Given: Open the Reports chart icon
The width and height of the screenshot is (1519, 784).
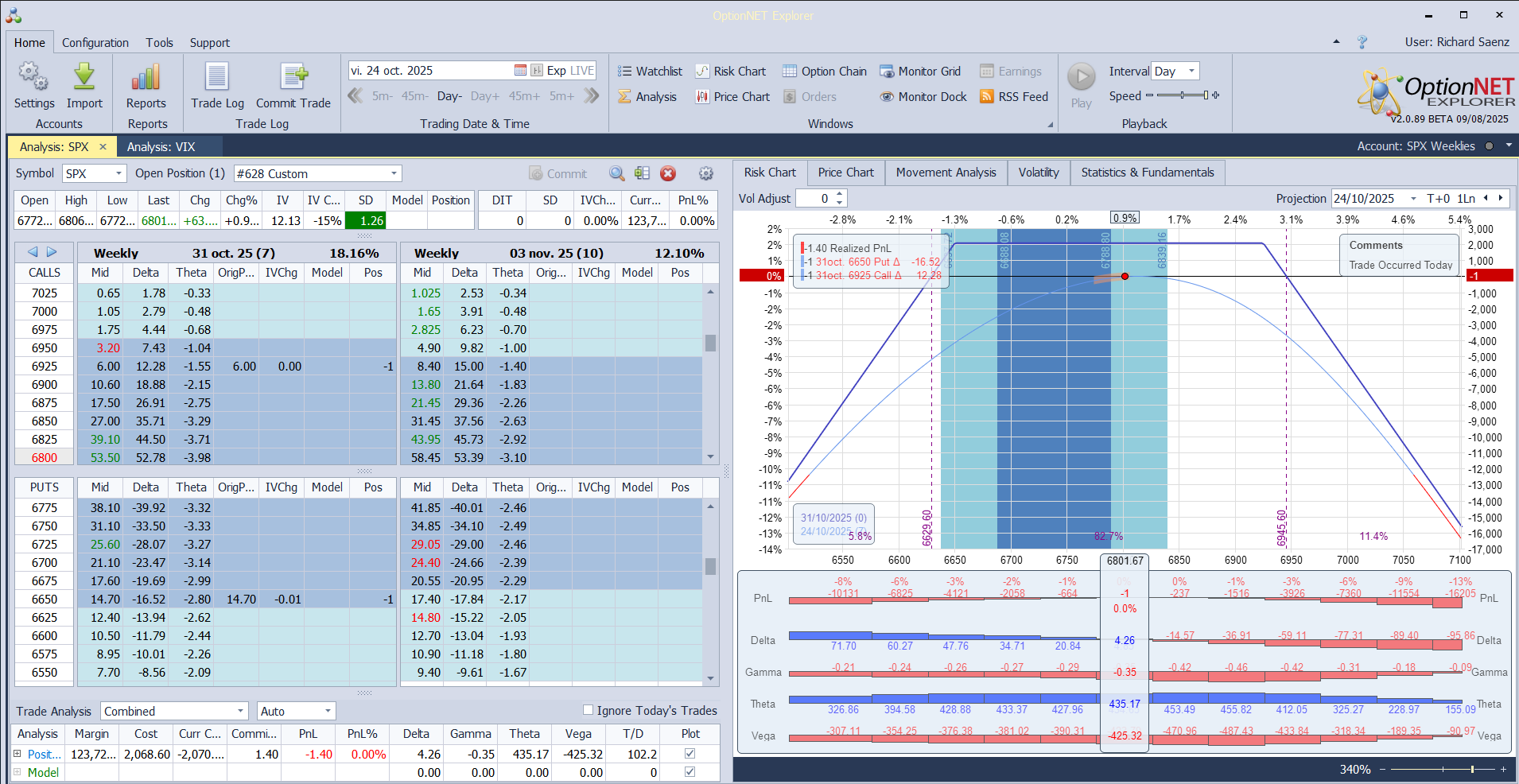Looking at the screenshot, I should (x=146, y=77).
